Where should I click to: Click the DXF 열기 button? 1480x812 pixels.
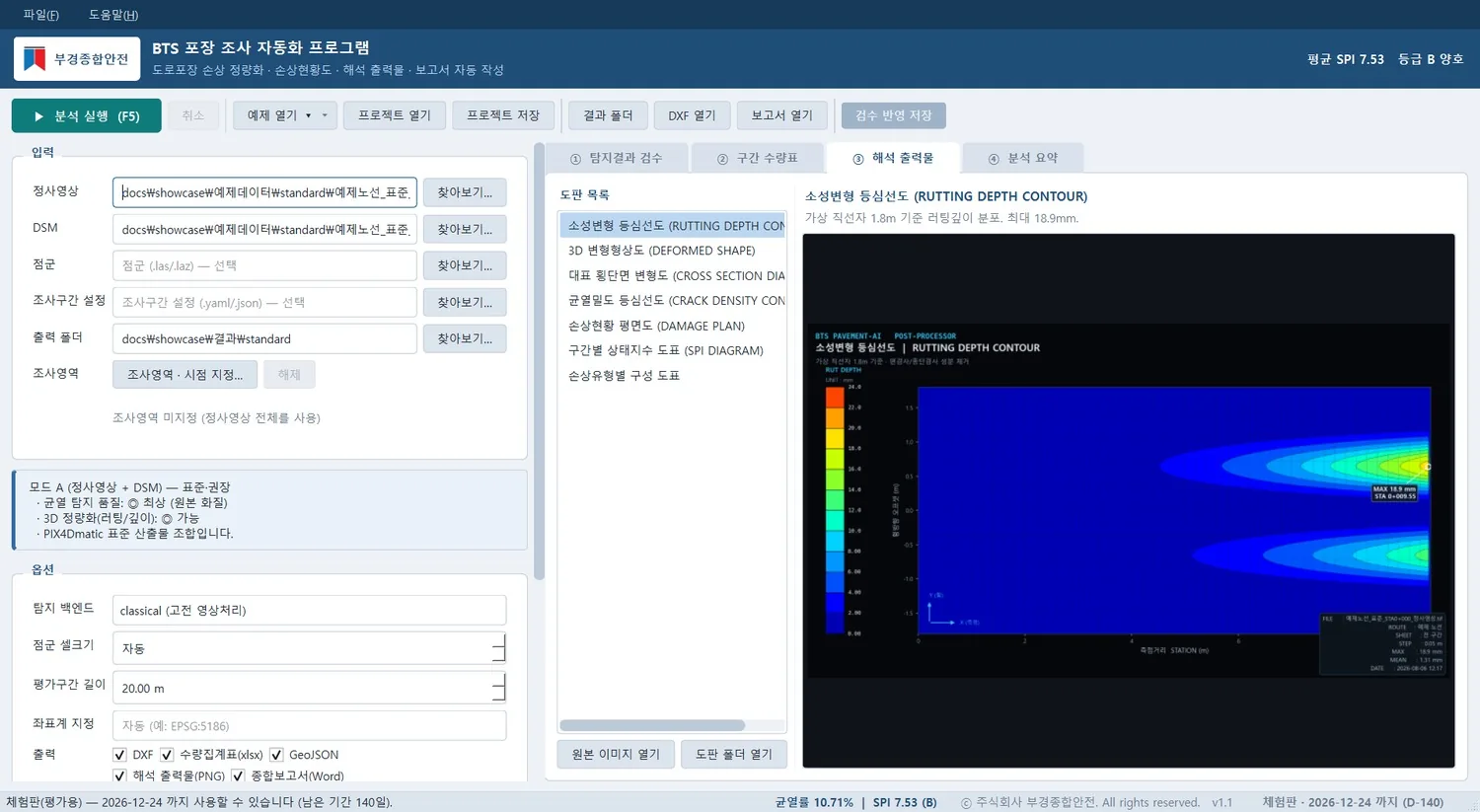click(692, 115)
